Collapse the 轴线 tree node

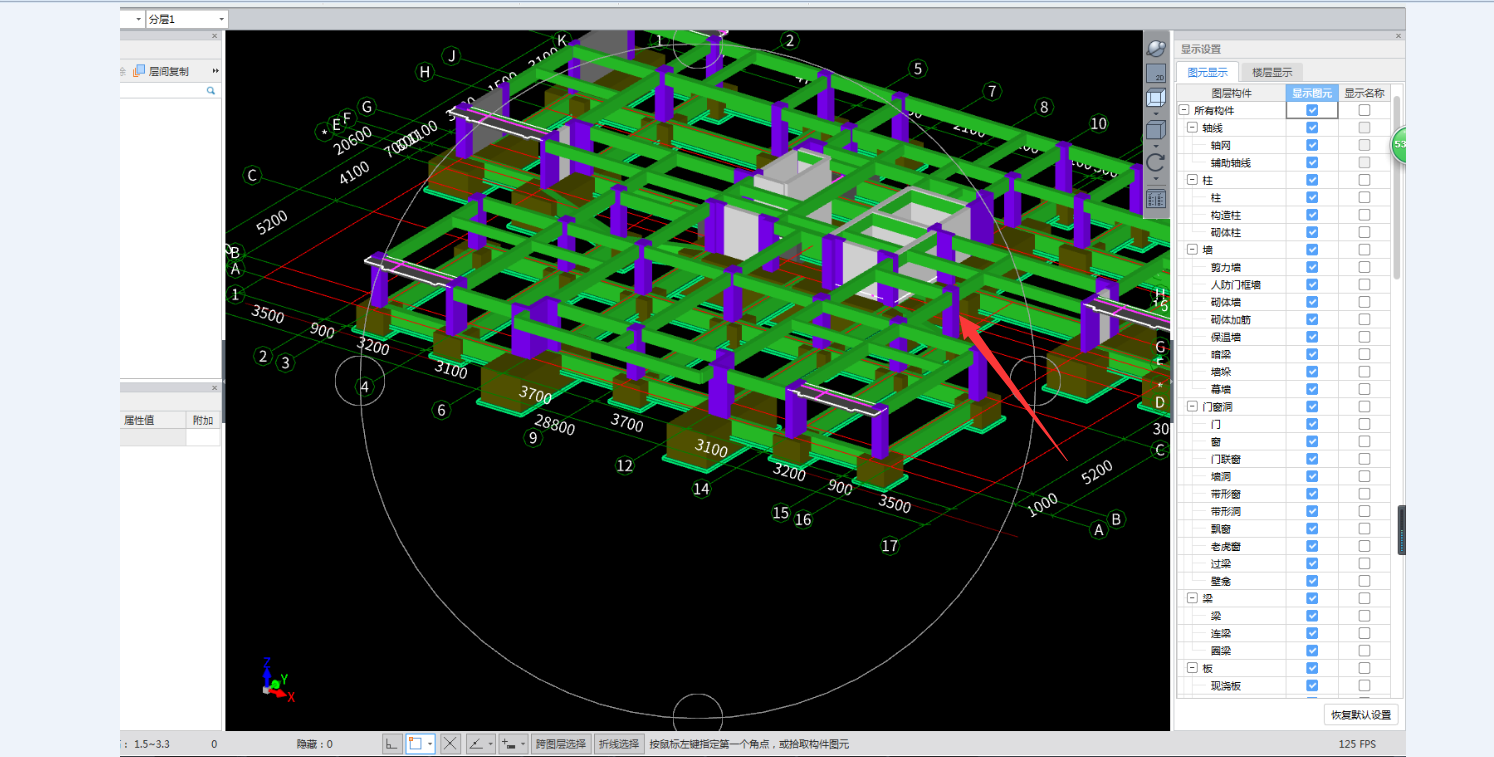[1192, 128]
